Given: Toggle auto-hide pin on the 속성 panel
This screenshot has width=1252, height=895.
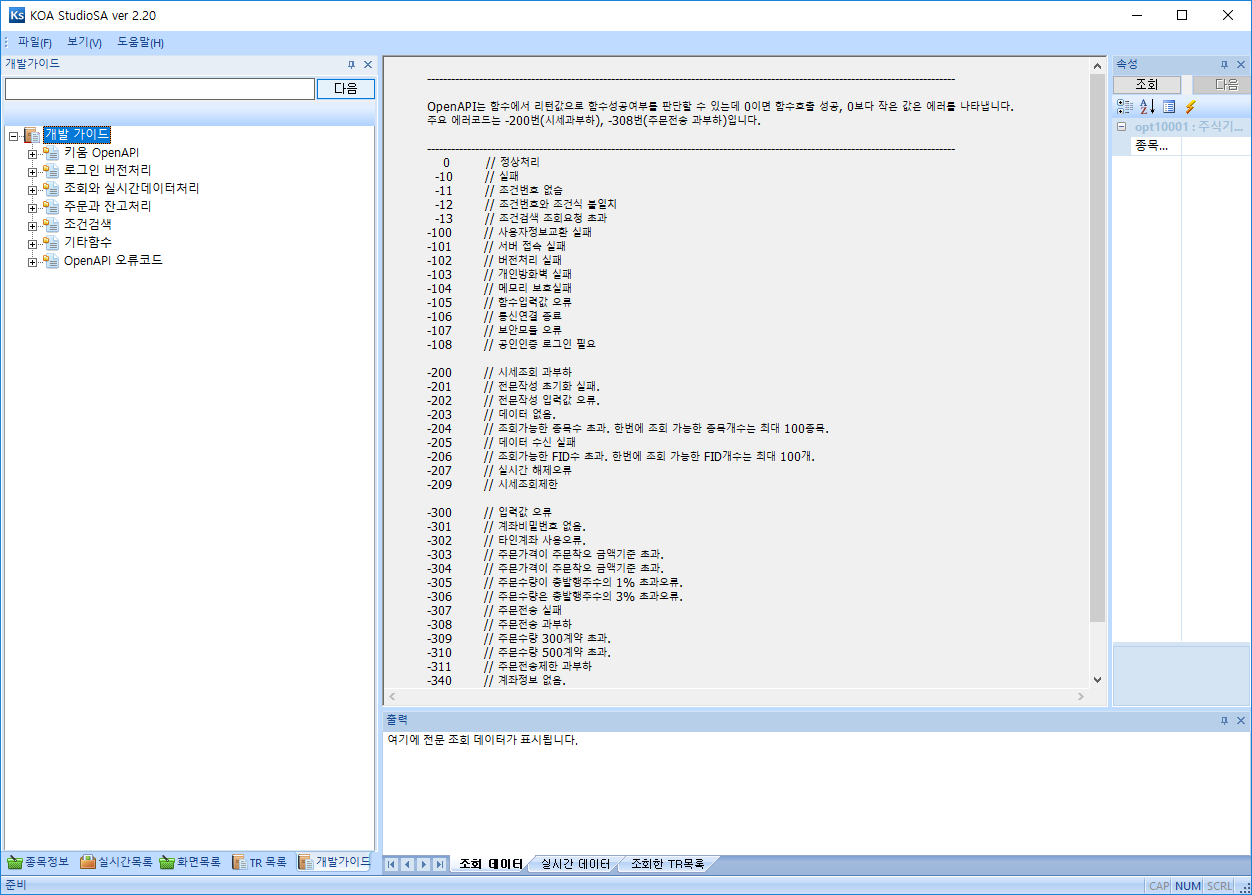Looking at the screenshot, I should click(x=1224, y=64).
